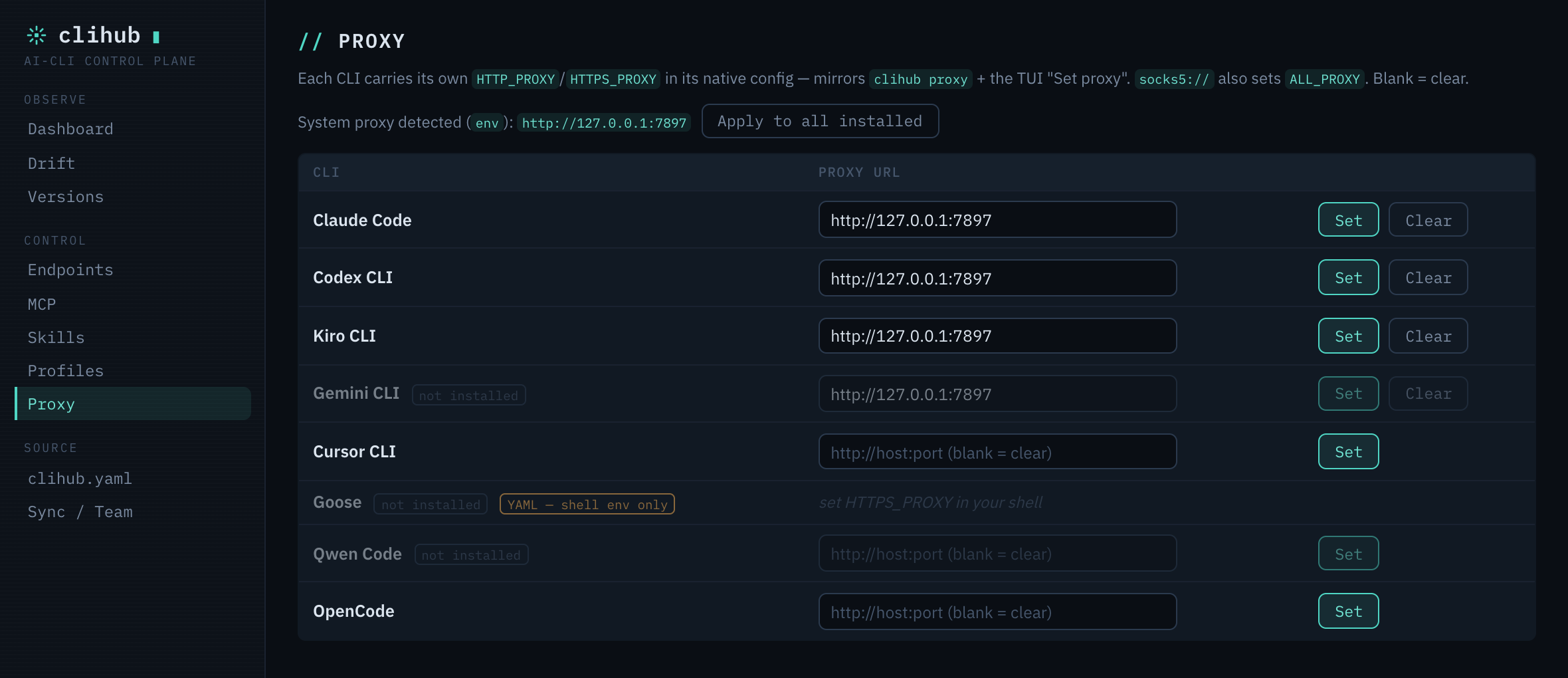Viewport: 1568px width, 678px height.
Task: Set proxy for Gemini CLI
Action: point(1348,394)
